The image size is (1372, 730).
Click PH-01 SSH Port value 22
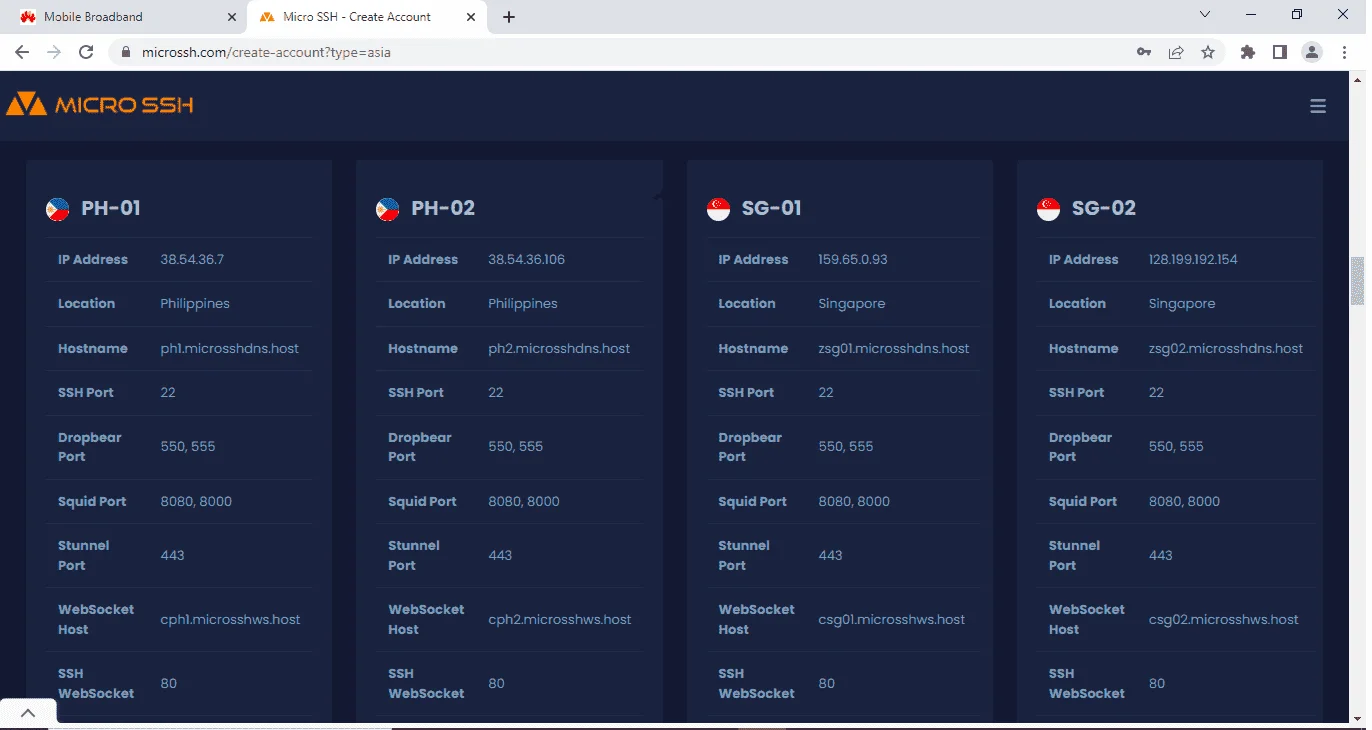[x=168, y=393]
